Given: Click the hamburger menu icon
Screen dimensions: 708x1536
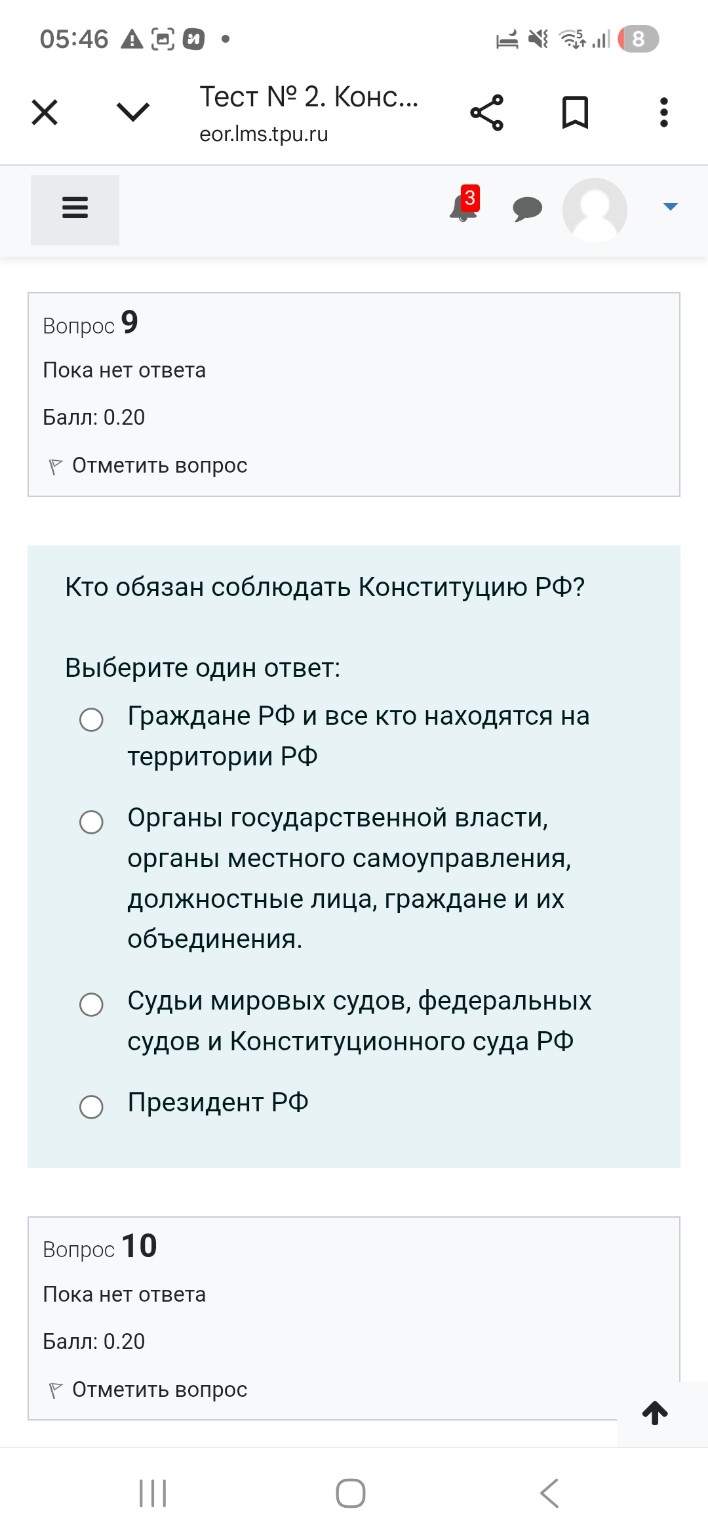Looking at the screenshot, I should point(74,208).
